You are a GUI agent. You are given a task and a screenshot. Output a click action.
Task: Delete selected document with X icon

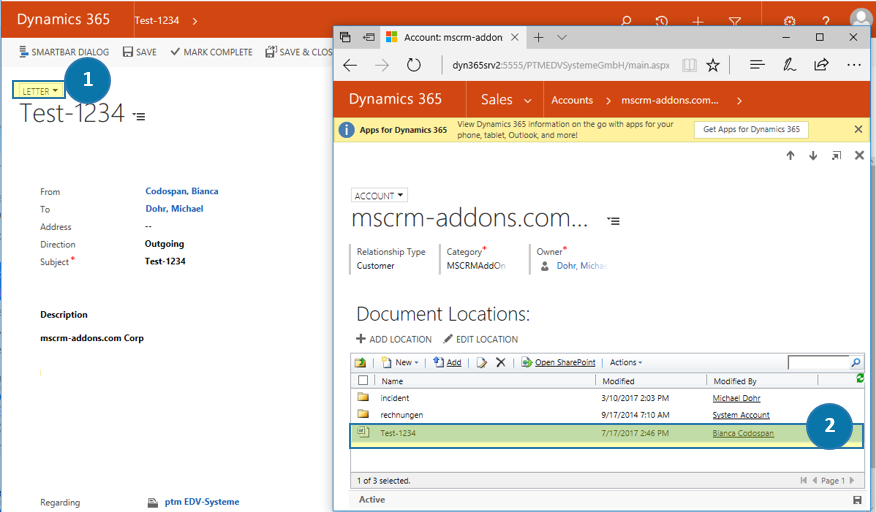pos(501,362)
